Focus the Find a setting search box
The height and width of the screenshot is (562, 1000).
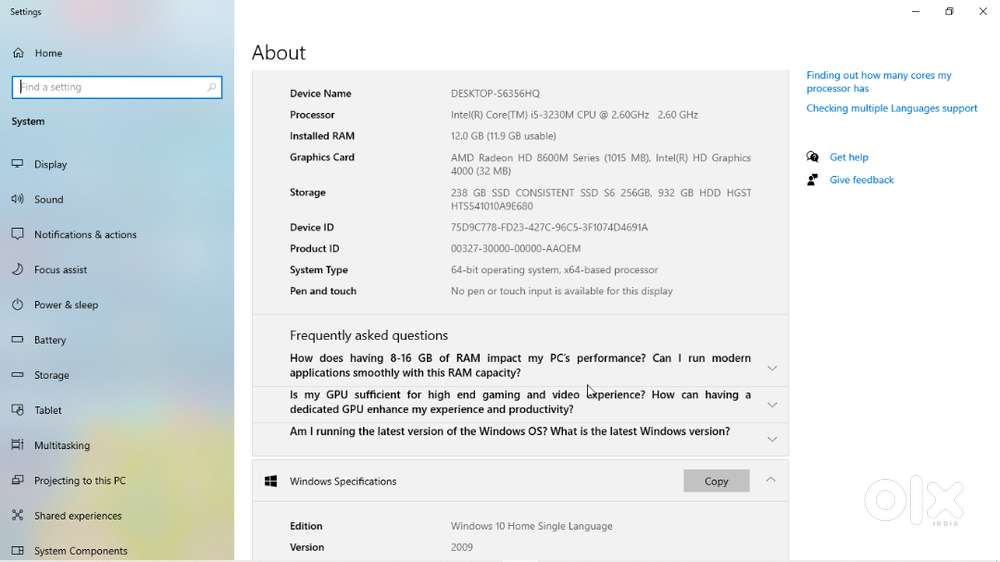(x=117, y=87)
